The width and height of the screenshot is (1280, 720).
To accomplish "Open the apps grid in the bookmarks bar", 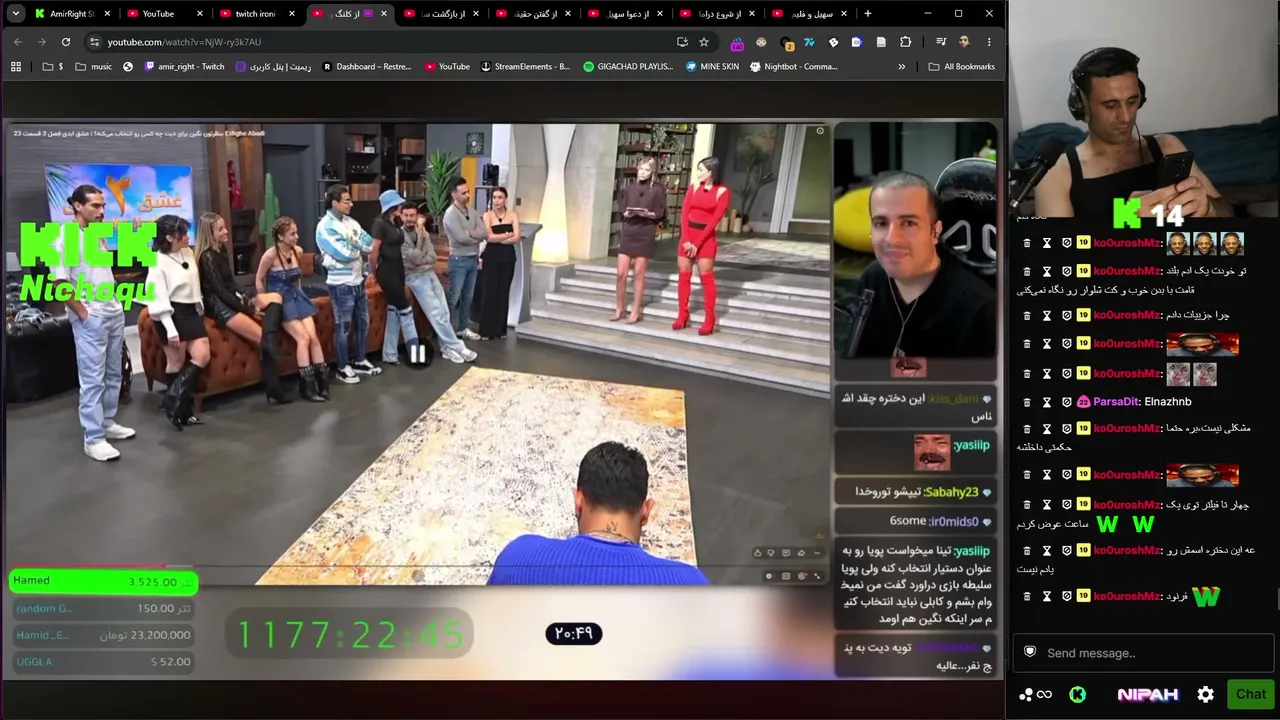I will [x=16, y=67].
